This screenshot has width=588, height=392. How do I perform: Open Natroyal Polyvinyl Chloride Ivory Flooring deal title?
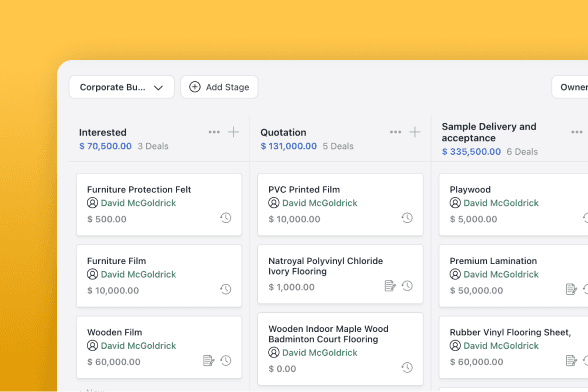pyautogui.click(x=326, y=266)
